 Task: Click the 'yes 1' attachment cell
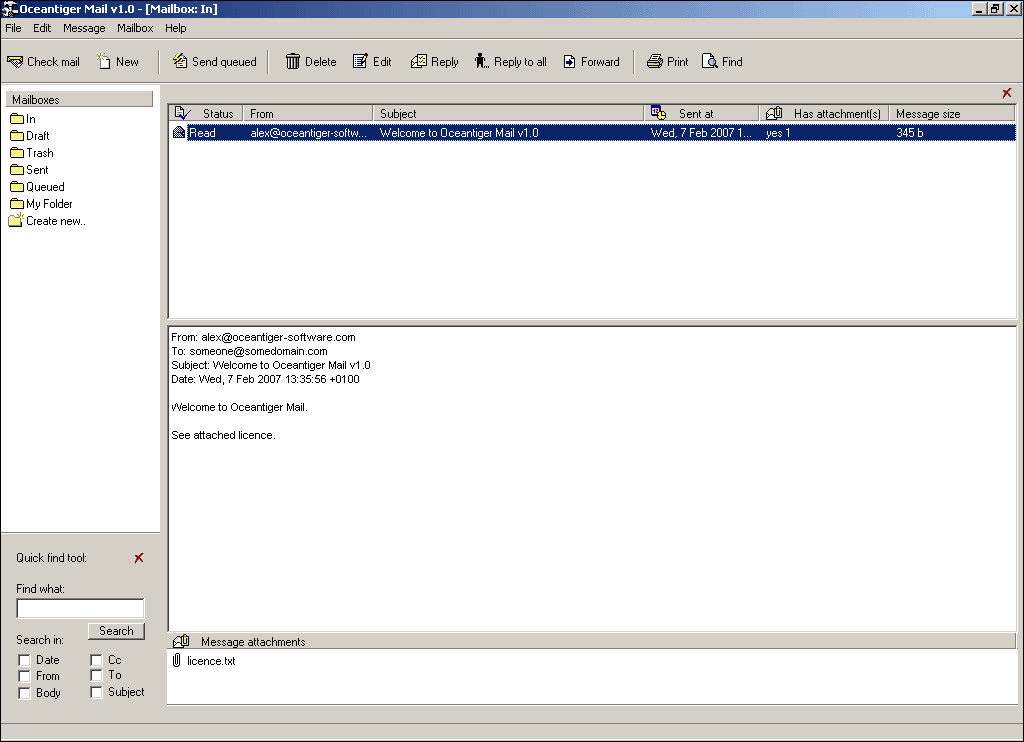pos(778,133)
